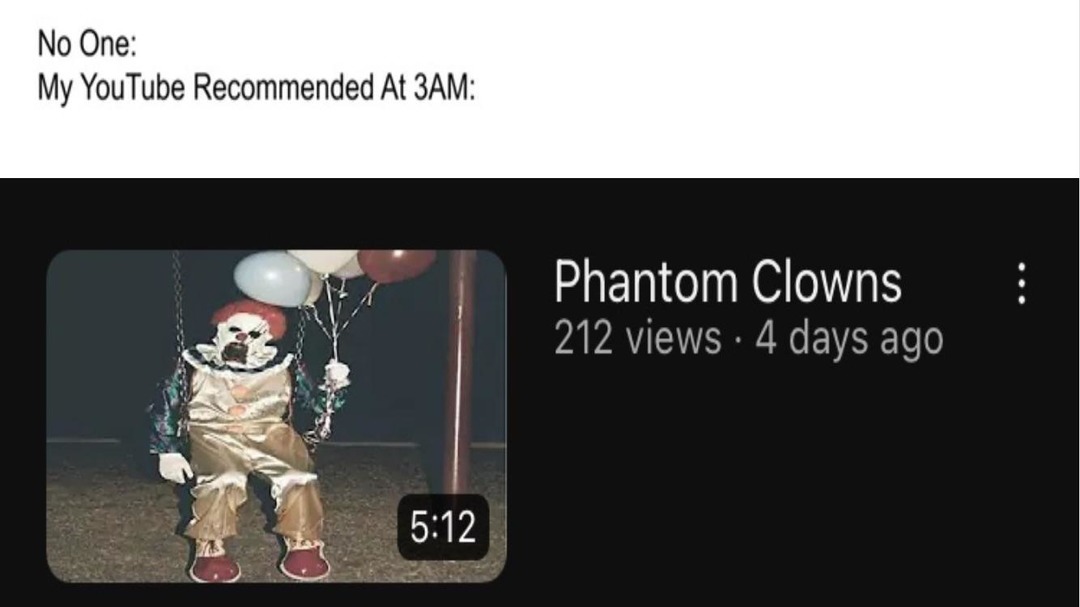Screen dimensions: 1080x607
Task: Click the 212 views text
Action: [x=638, y=338]
